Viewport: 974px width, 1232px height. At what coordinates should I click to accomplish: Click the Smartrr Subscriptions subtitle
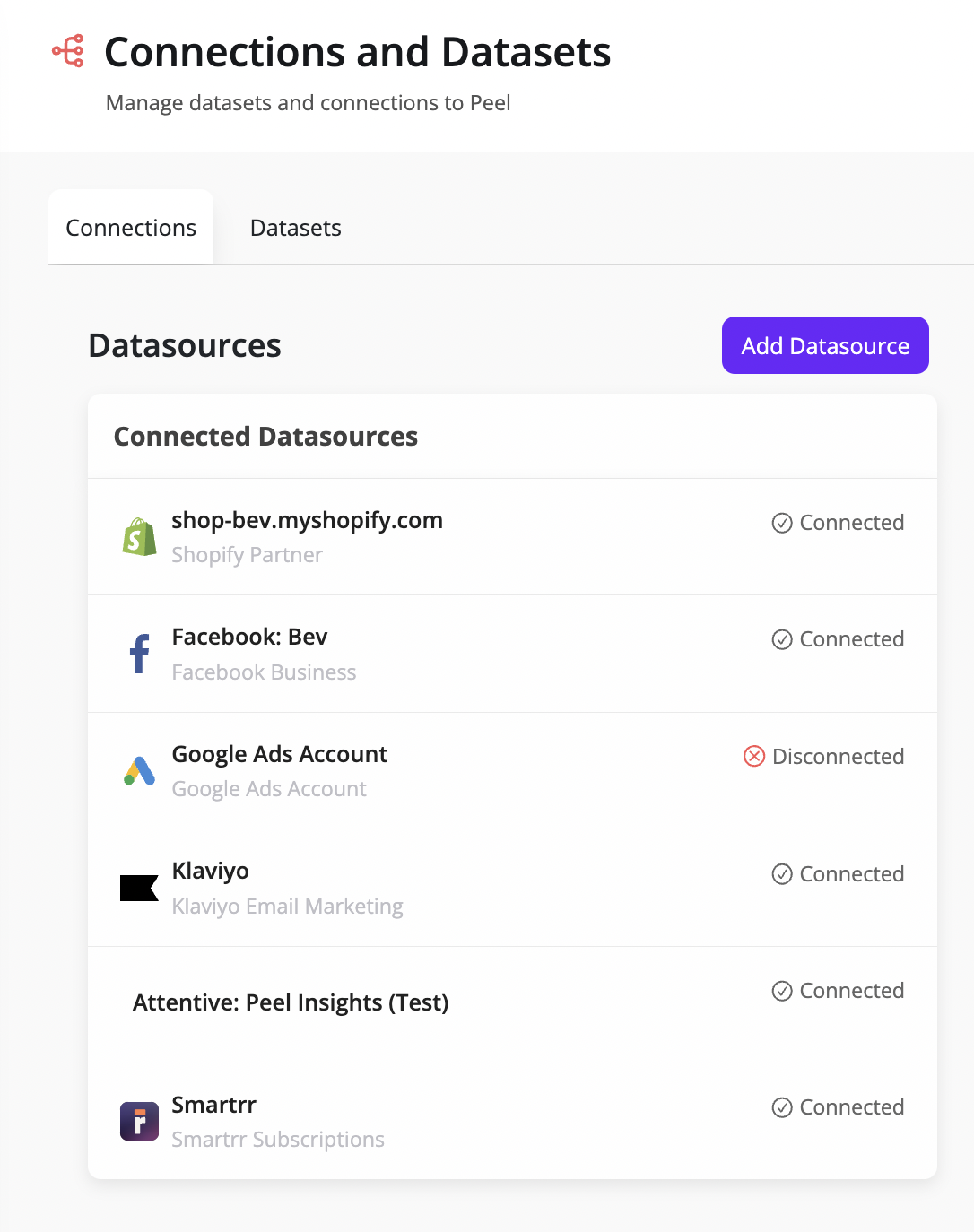pos(278,1140)
